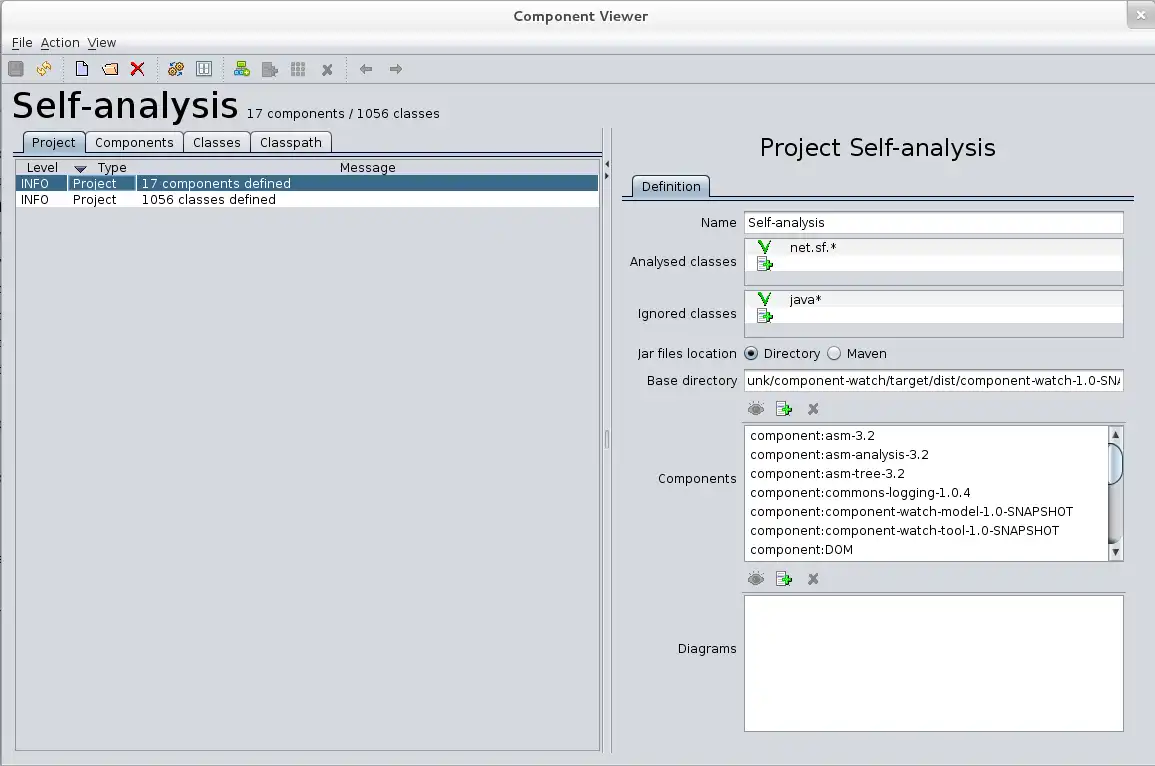
Task: Click the eye icon above Diagrams list
Action: (756, 579)
